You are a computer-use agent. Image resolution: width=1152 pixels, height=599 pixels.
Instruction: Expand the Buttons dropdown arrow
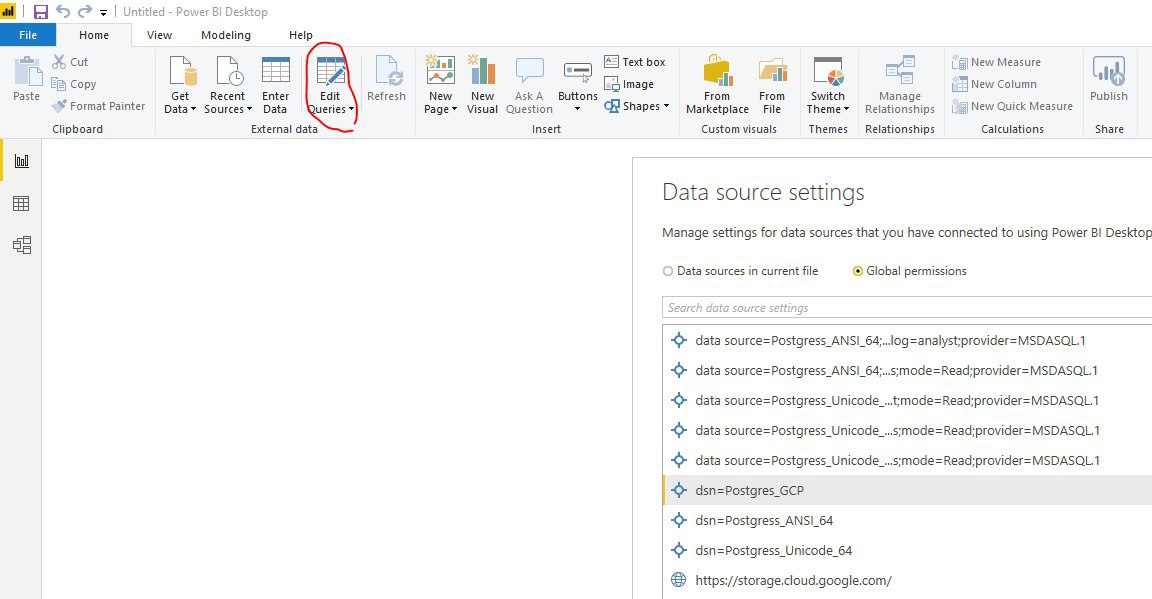click(x=577, y=110)
